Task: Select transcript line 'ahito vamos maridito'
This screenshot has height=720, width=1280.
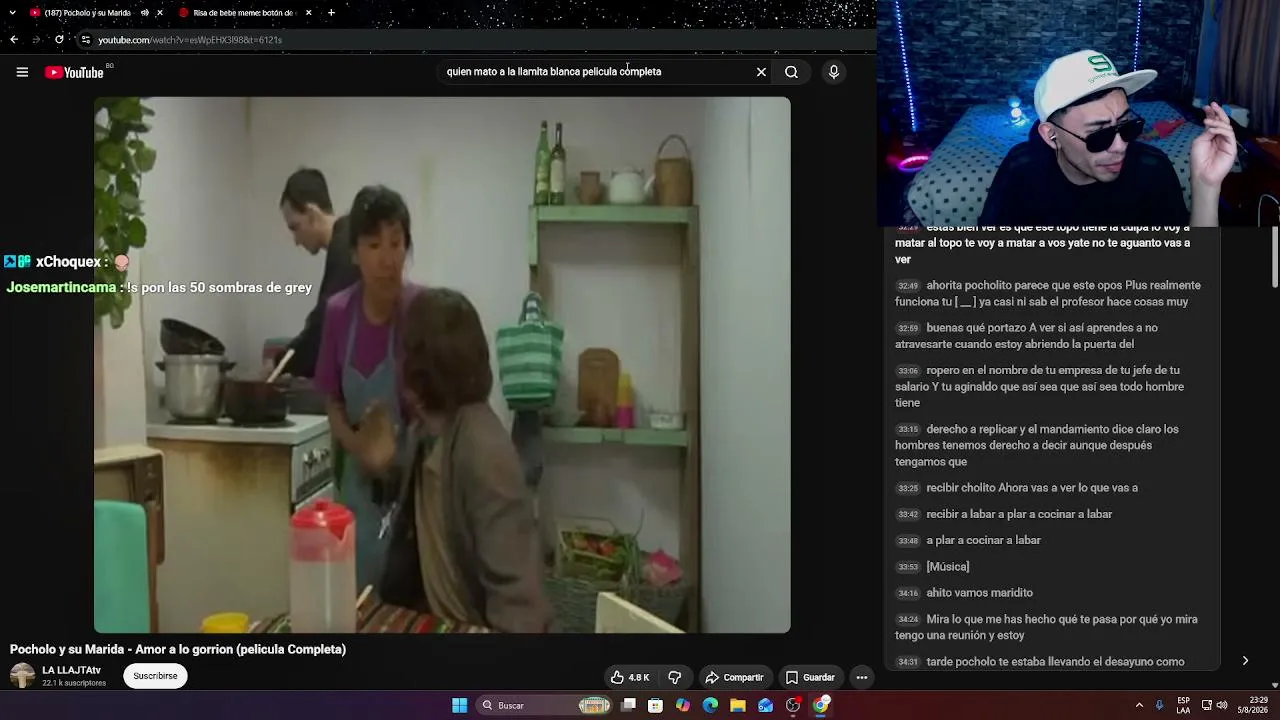Action: pyautogui.click(x=1048, y=593)
